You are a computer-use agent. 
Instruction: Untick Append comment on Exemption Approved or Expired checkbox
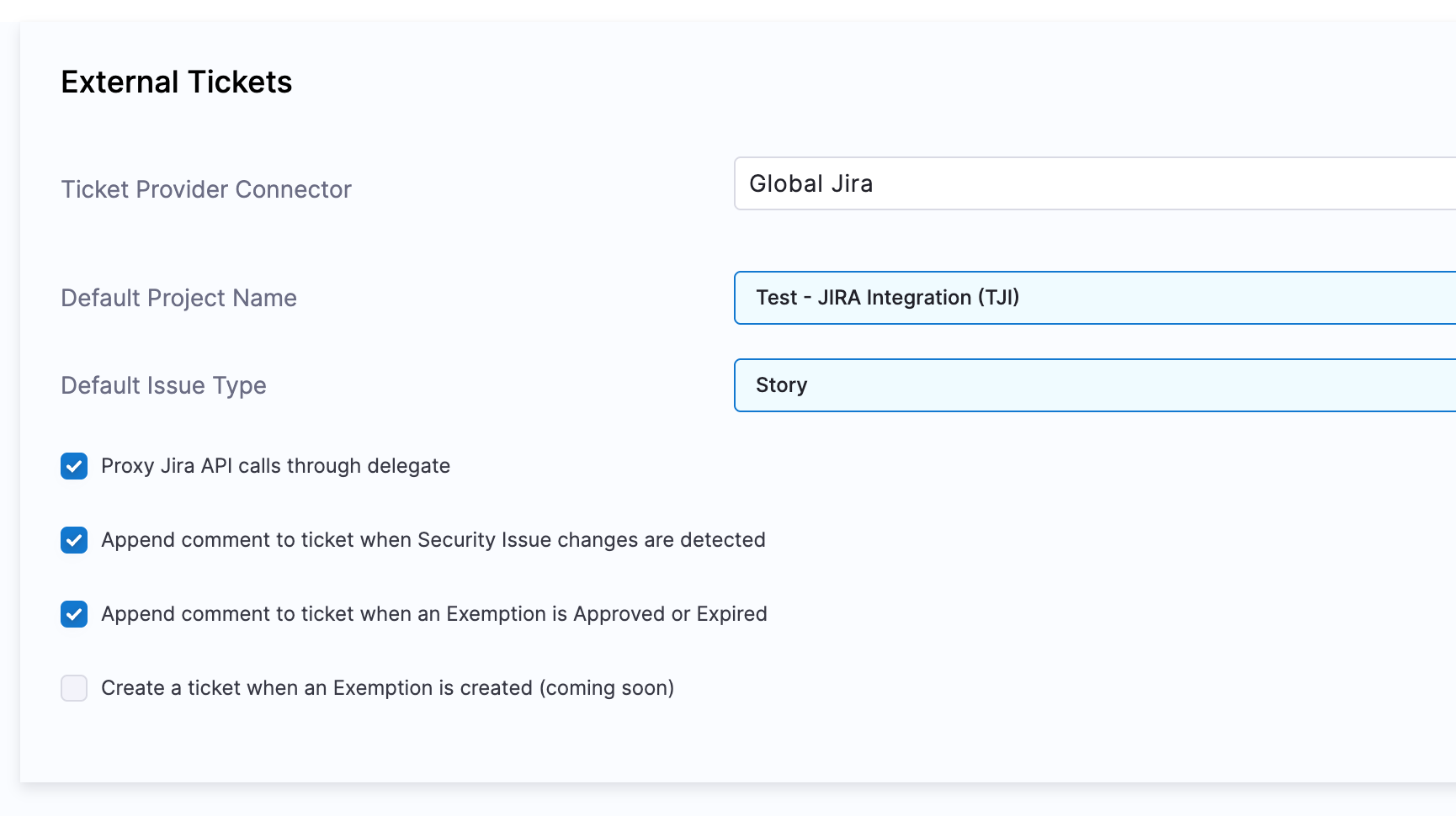tap(74, 614)
